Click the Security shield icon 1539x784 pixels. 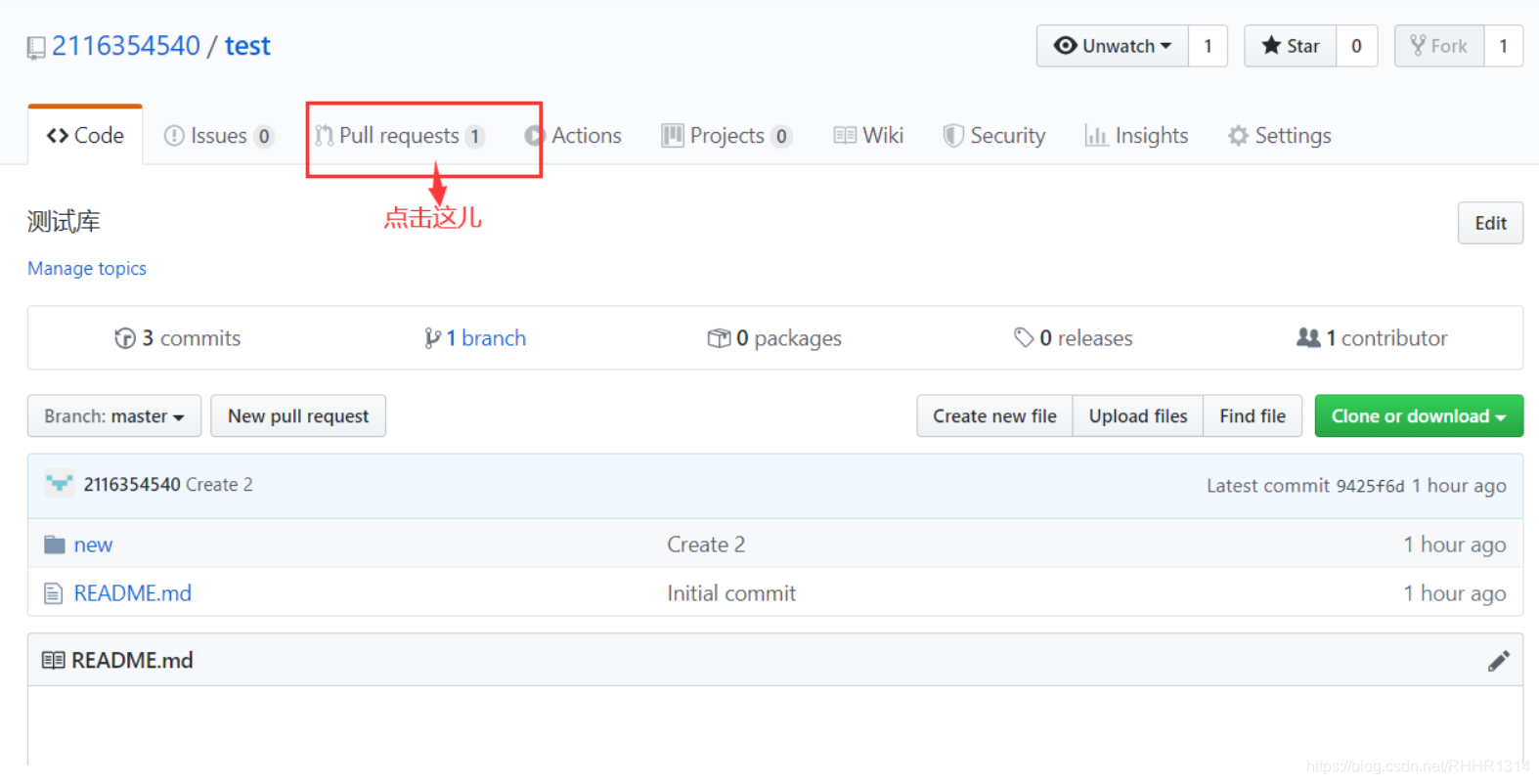(953, 136)
